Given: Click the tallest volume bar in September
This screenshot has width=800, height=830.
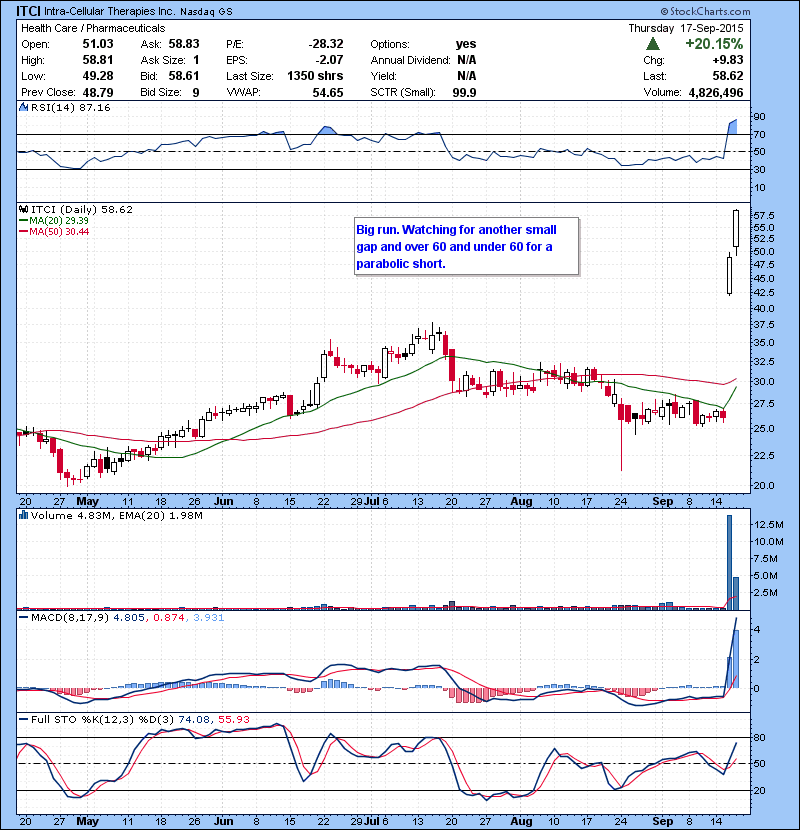Looking at the screenshot, I should tap(730, 562).
